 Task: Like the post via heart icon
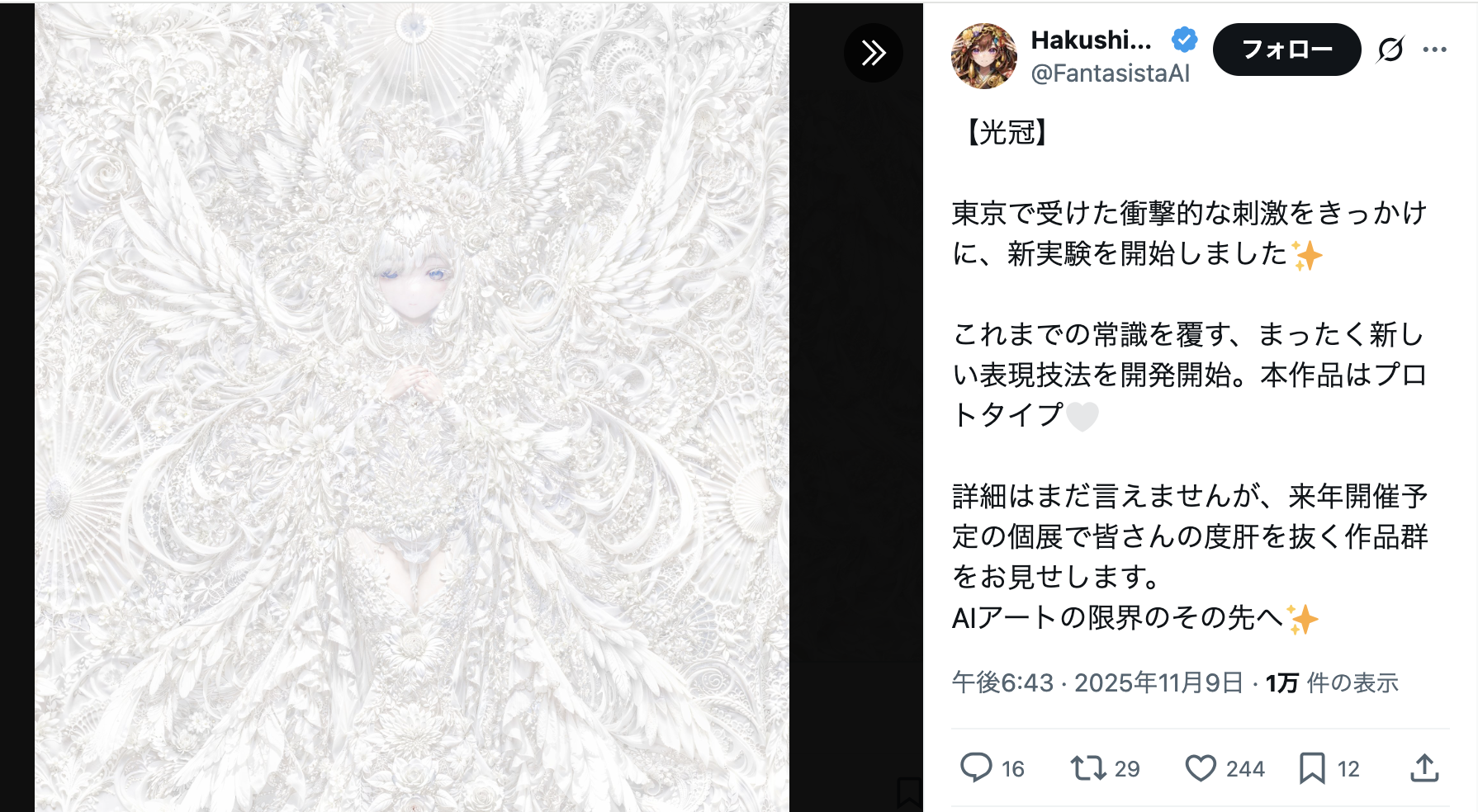[x=1201, y=768]
